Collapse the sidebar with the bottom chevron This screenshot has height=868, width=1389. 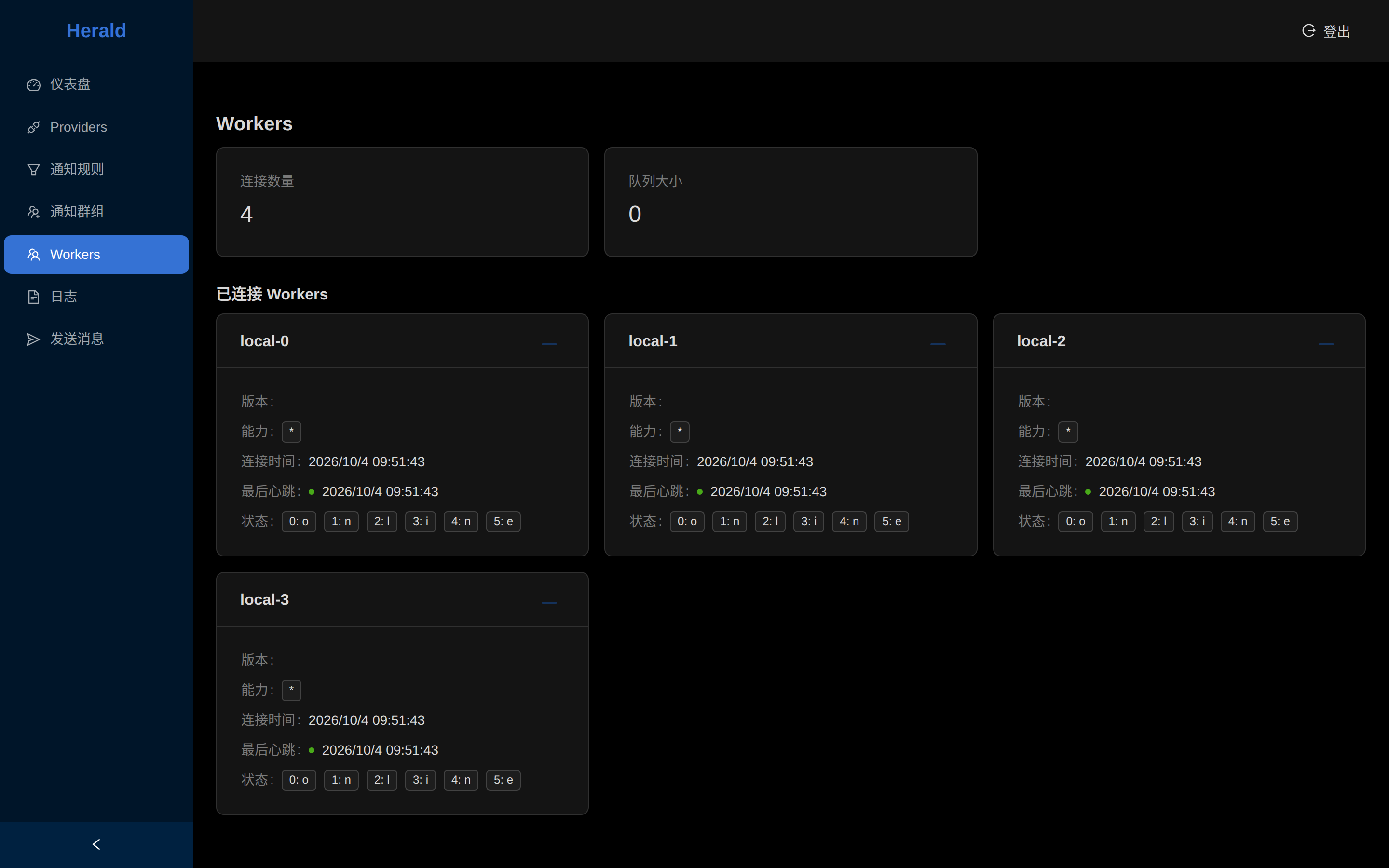click(96, 844)
